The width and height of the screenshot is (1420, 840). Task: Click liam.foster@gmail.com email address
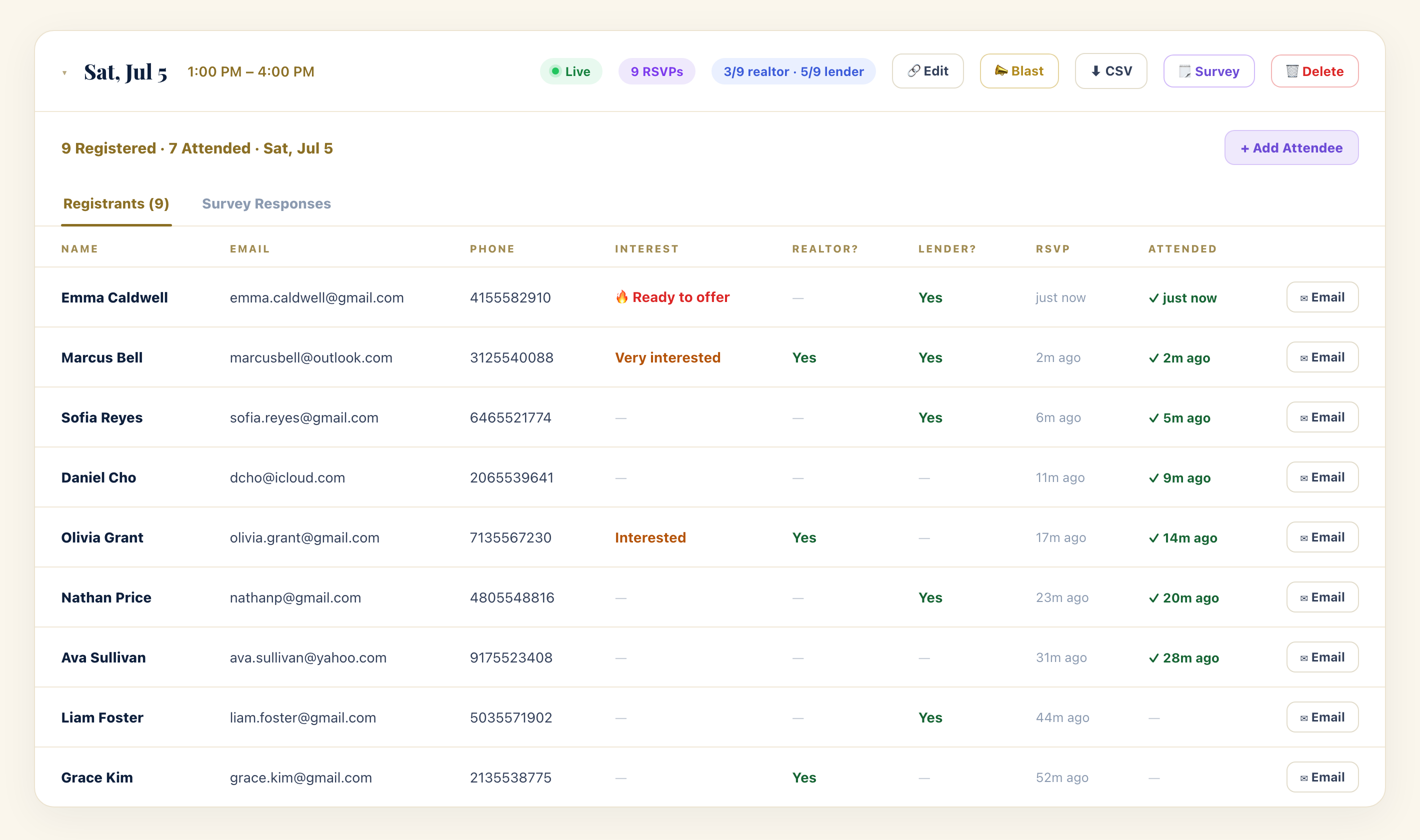click(303, 717)
